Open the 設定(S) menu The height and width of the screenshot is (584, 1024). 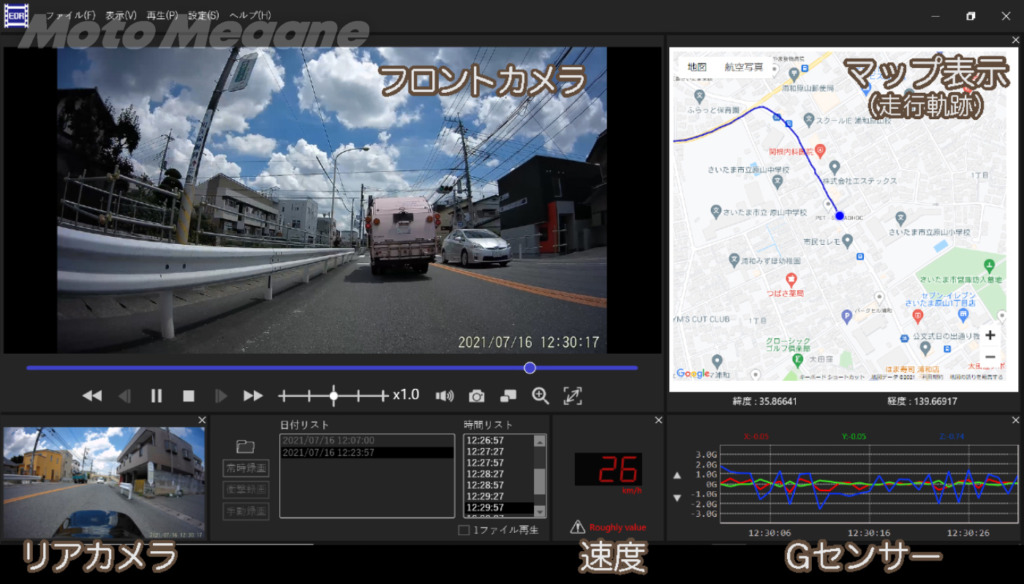coord(203,16)
